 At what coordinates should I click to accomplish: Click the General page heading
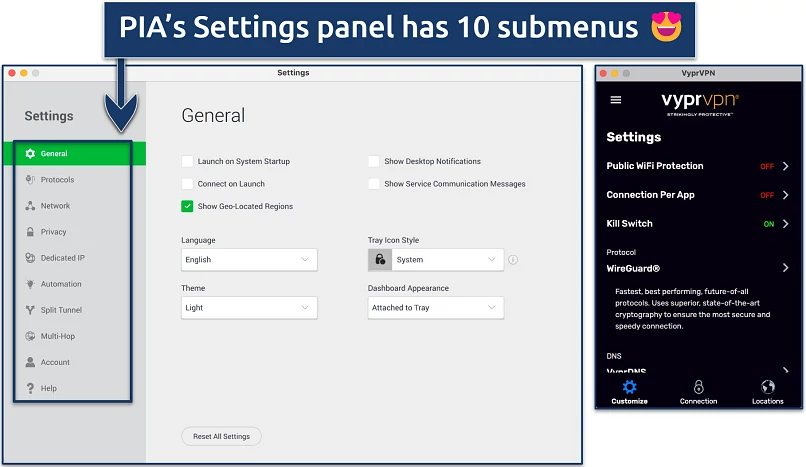(213, 115)
